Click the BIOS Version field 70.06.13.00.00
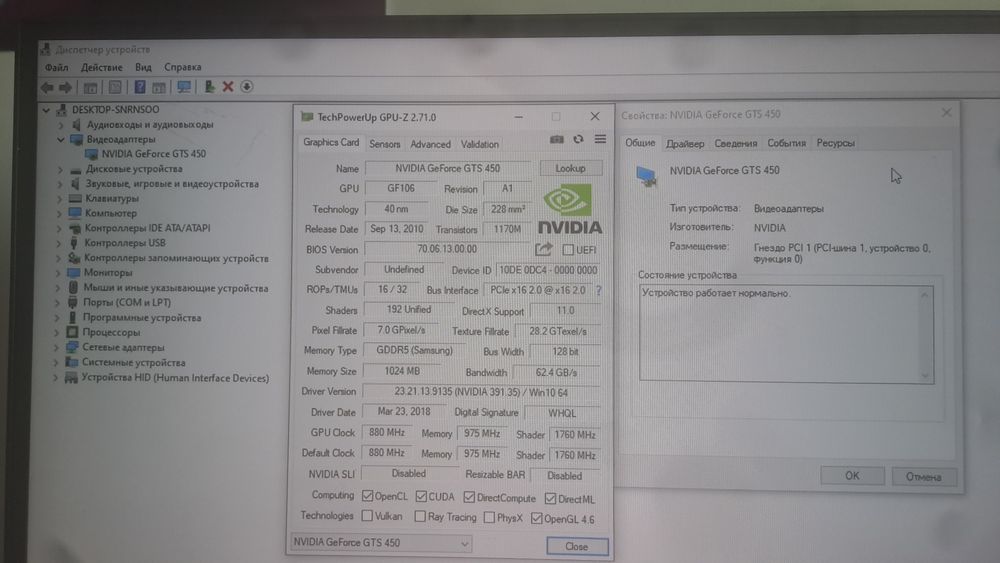 pyautogui.click(x=447, y=249)
